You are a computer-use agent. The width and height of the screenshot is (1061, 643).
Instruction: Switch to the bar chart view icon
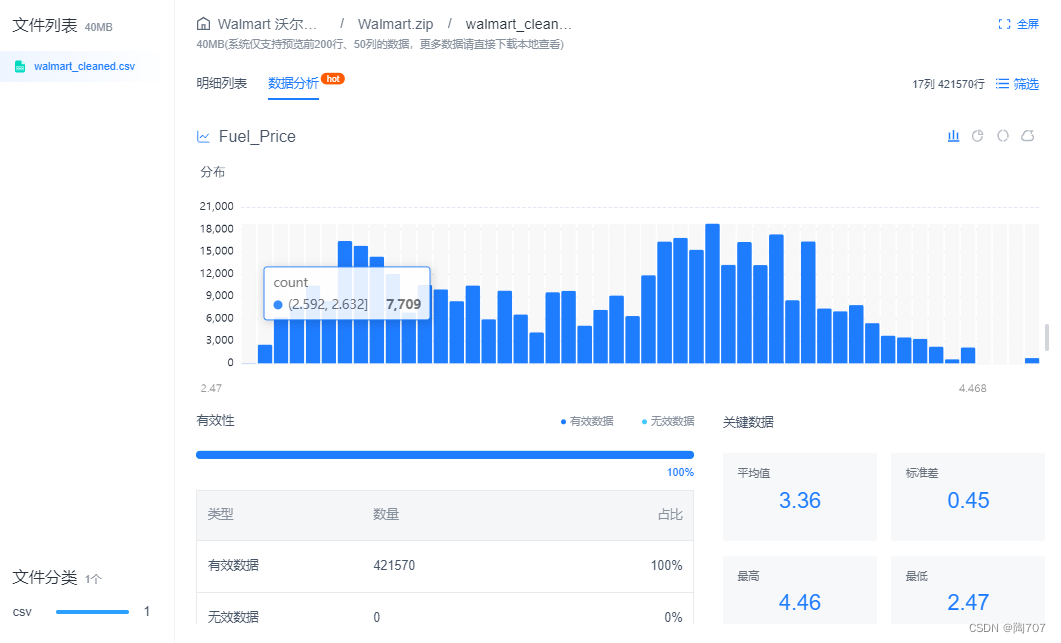[x=953, y=136]
